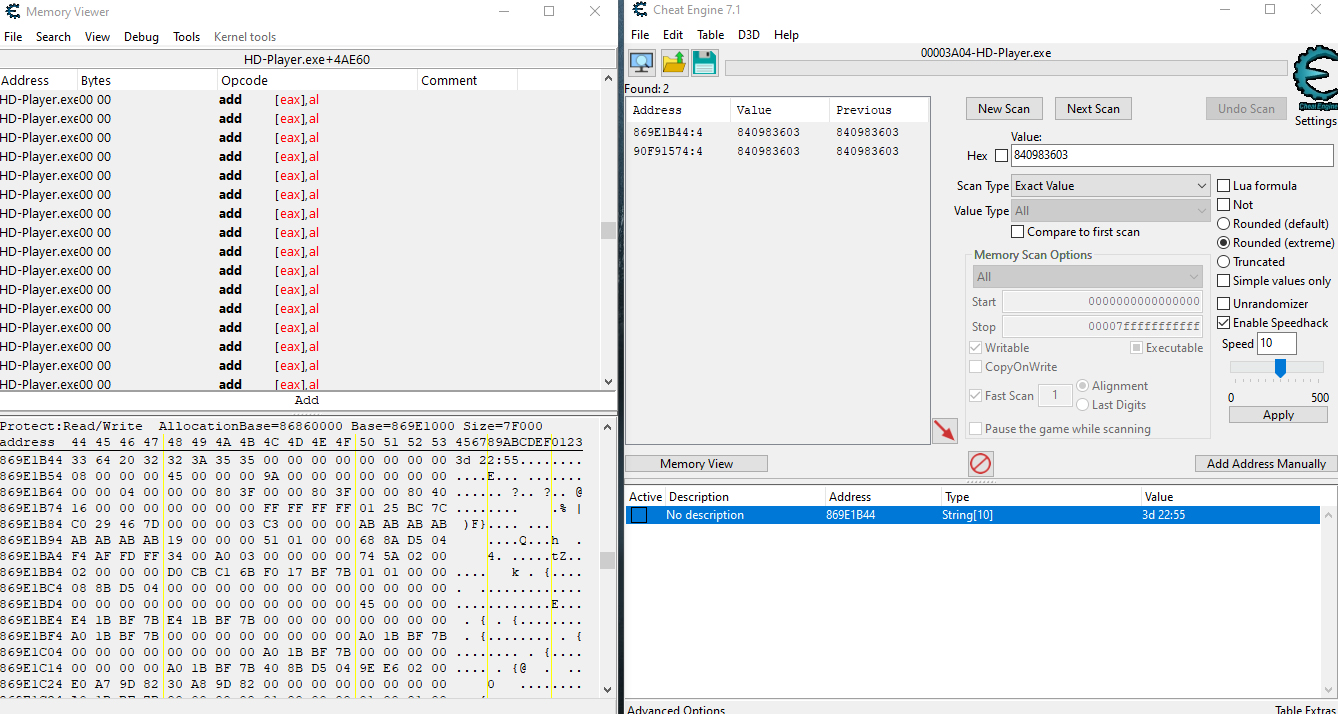Select the Truncated radio button

[1223, 262]
